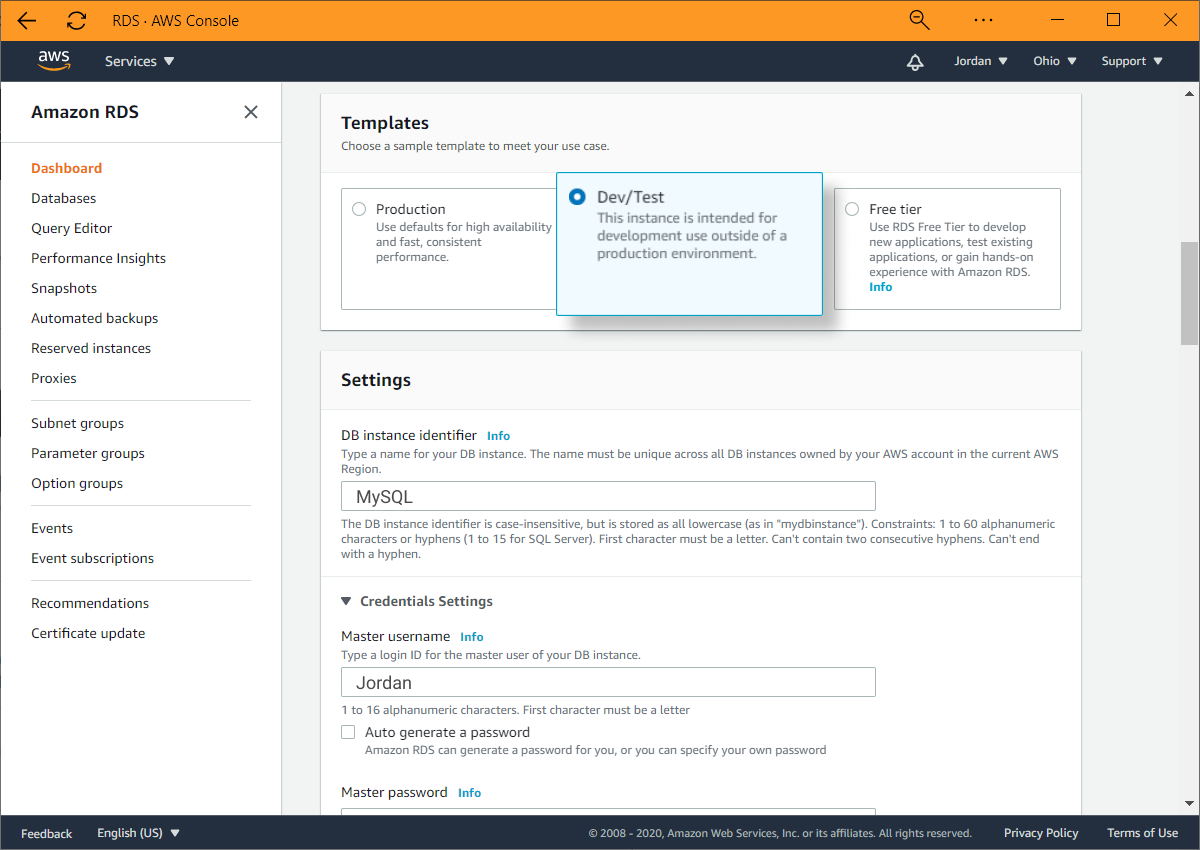Enable Auto generate a password checkbox
Screen dimensions: 1200x850
pyautogui.click(x=348, y=732)
